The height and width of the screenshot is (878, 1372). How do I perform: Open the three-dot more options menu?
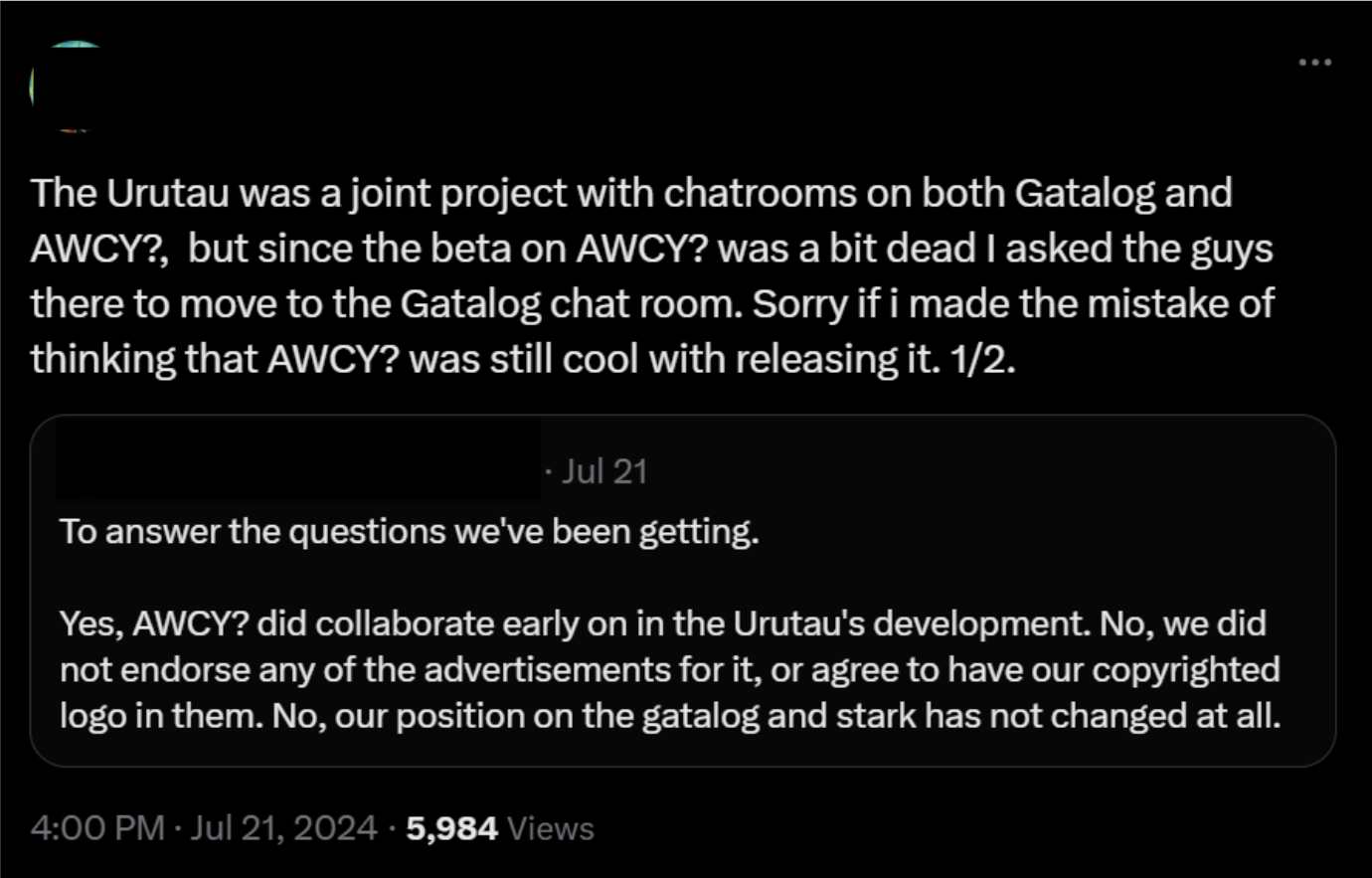click(1314, 63)
